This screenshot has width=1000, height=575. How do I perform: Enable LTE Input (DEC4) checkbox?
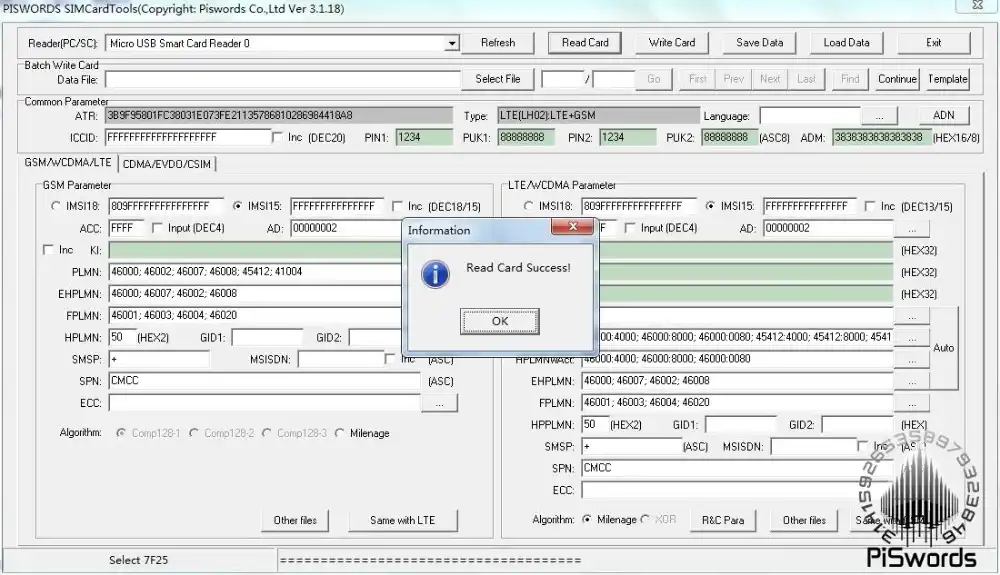coord(630,228)
